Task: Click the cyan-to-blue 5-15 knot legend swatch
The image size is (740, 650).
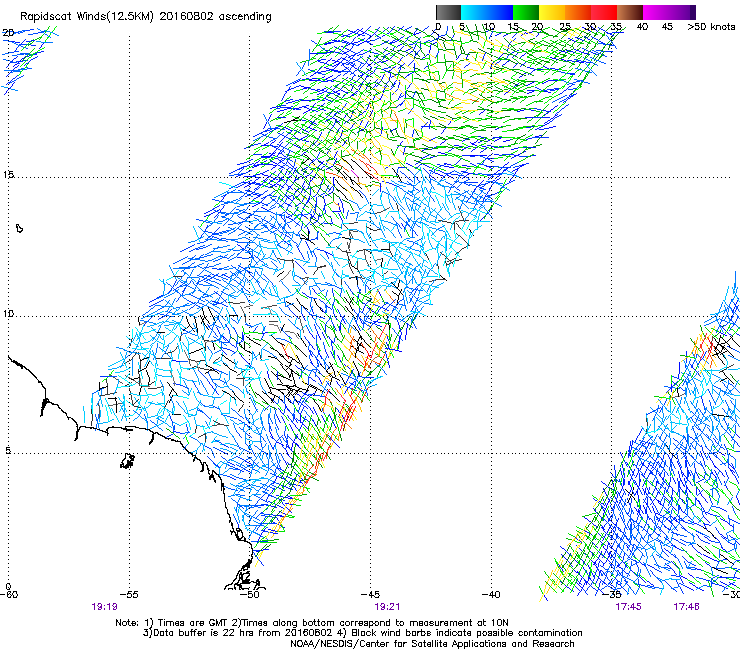Action: pos(487,12)
